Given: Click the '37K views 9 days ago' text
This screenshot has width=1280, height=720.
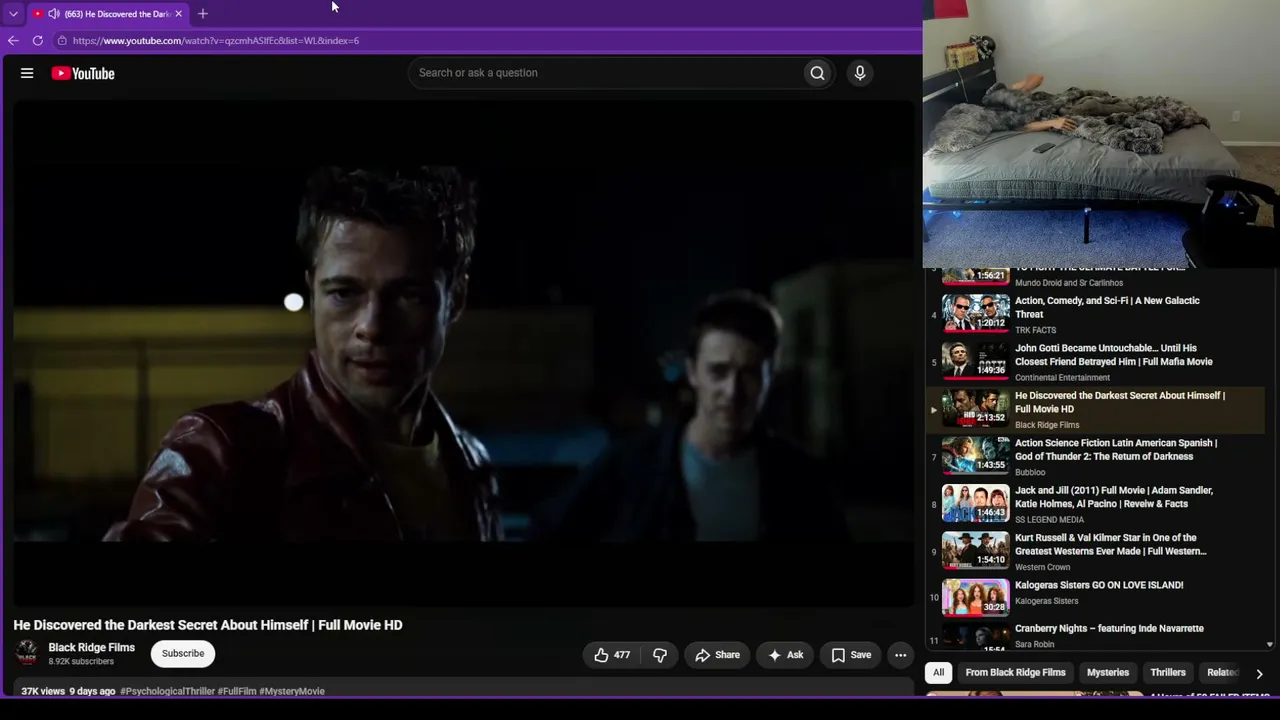Looking at the screenshot, I should pyautogui.click(x=68, y=691).
